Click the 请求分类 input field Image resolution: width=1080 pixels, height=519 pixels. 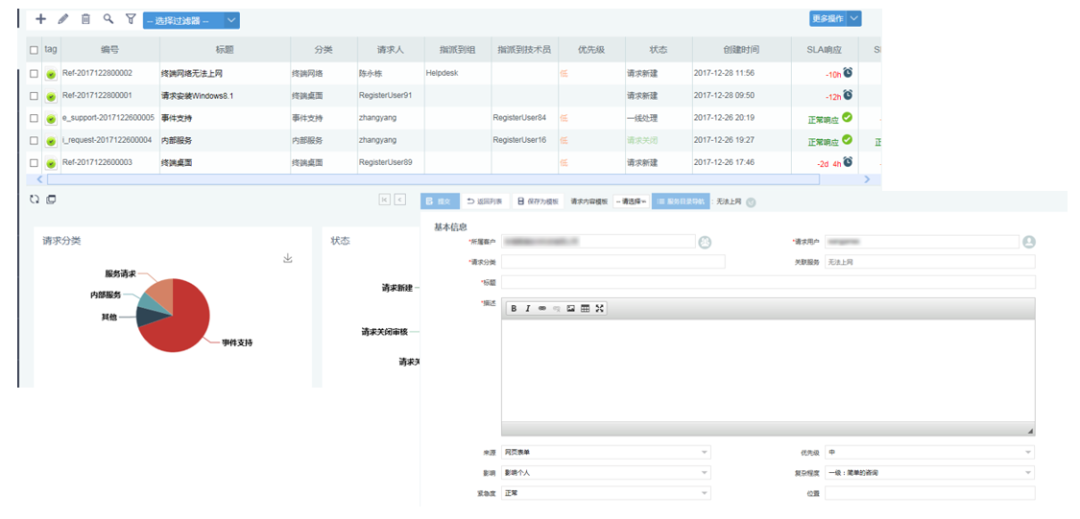(x=613, y=262)
